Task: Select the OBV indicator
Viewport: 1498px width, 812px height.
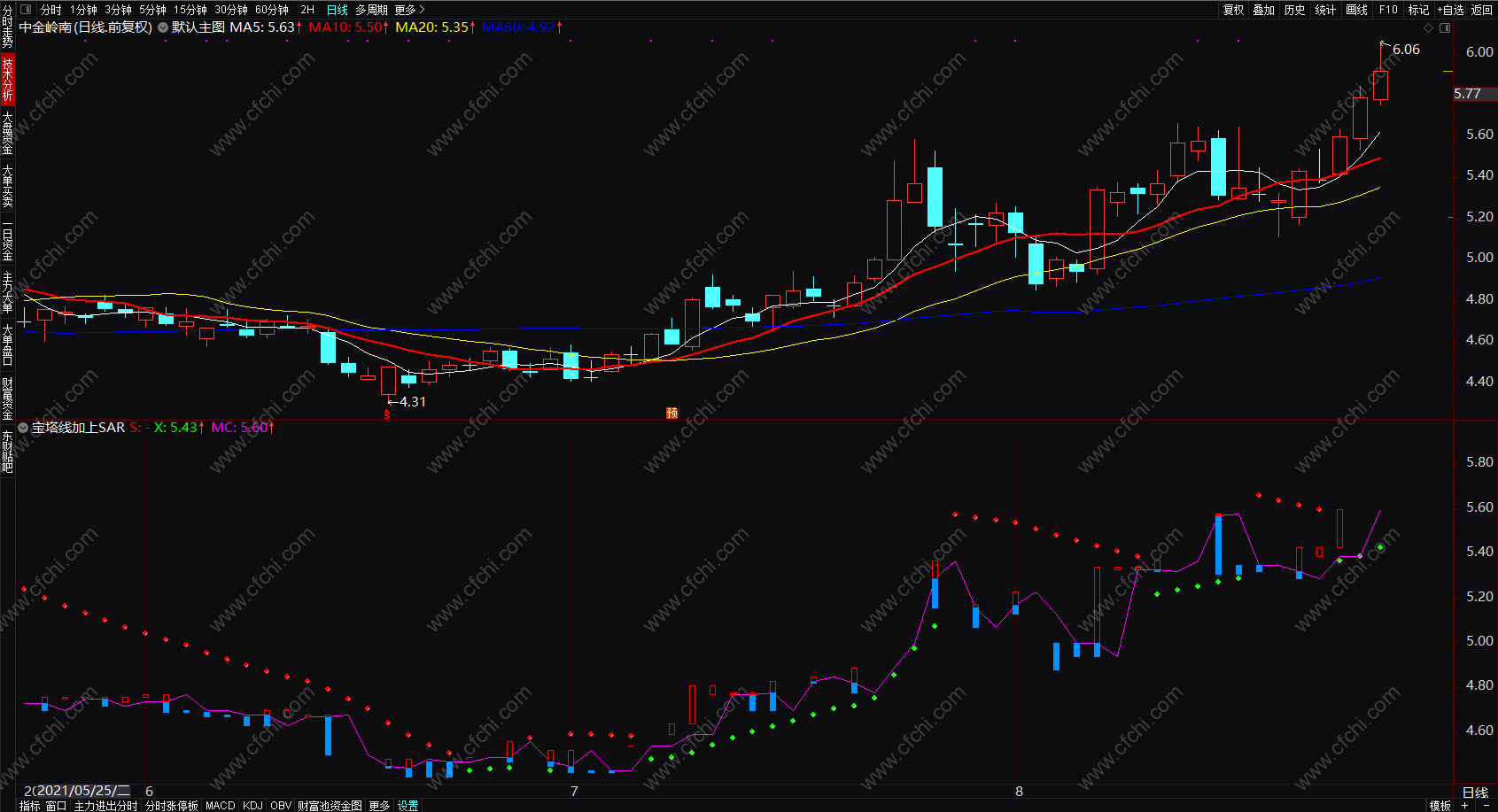Action: pyautogui.click(x=281, y=806)
